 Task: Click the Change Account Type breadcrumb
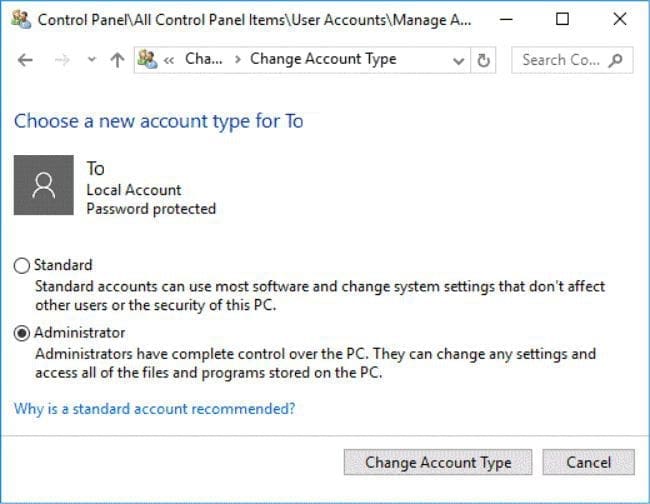323,60
